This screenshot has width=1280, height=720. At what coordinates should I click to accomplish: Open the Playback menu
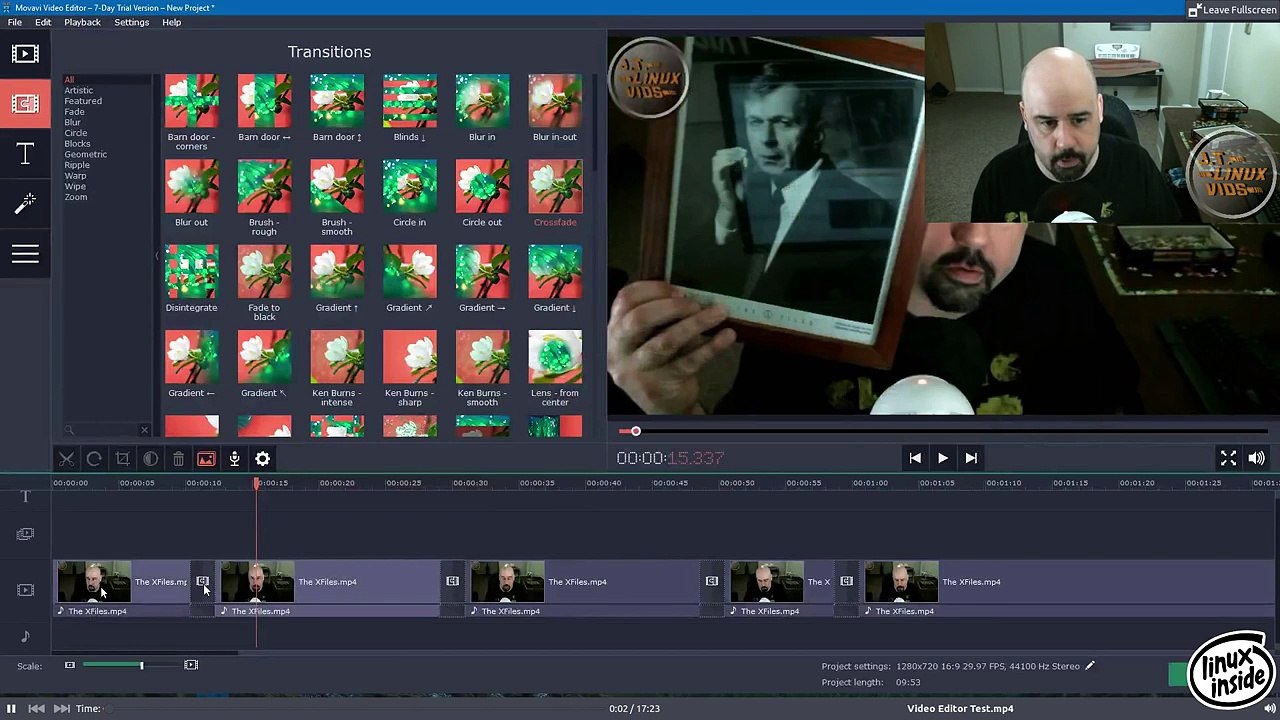click(x=82, y=22)
